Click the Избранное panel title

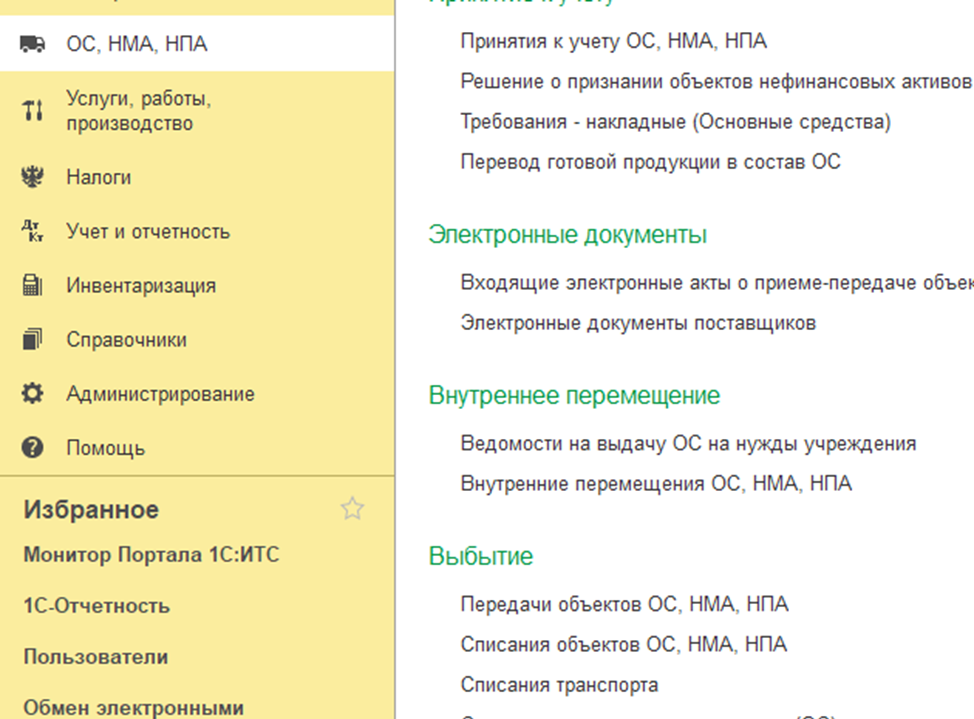[91, 510]
